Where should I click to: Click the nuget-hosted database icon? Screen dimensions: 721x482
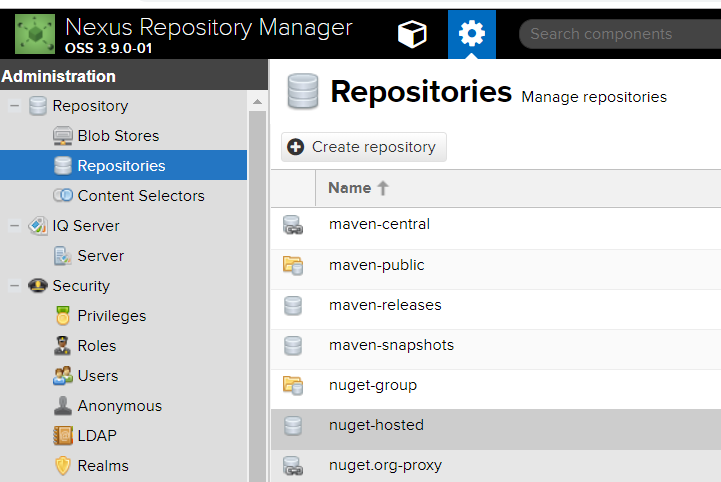pyautogui.click(x=293, y=425)
